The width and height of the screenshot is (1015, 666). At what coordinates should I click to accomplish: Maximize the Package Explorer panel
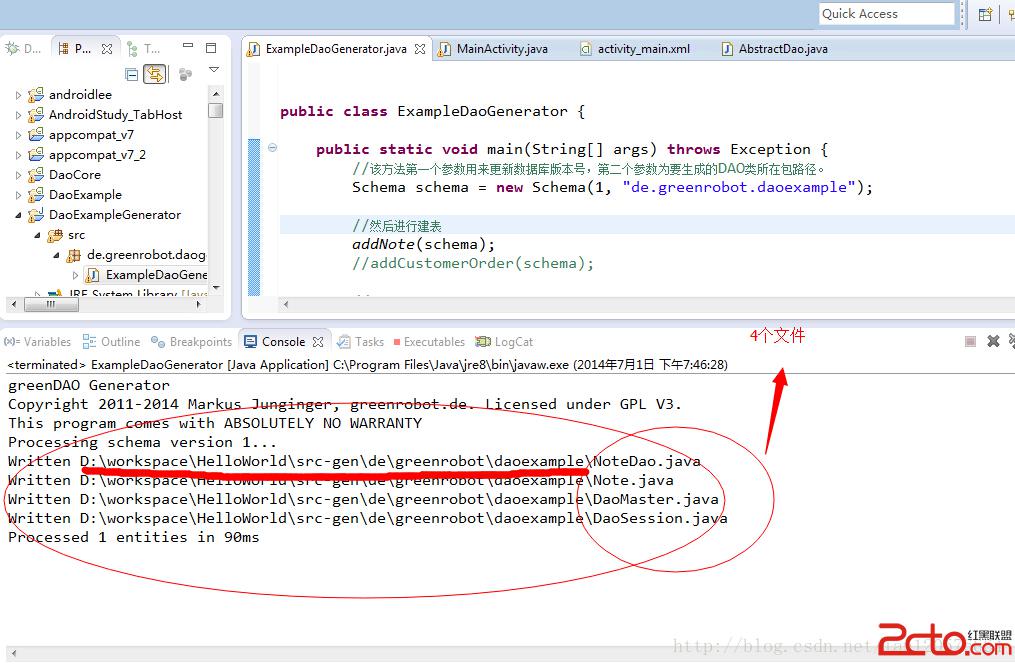(211, 48)
